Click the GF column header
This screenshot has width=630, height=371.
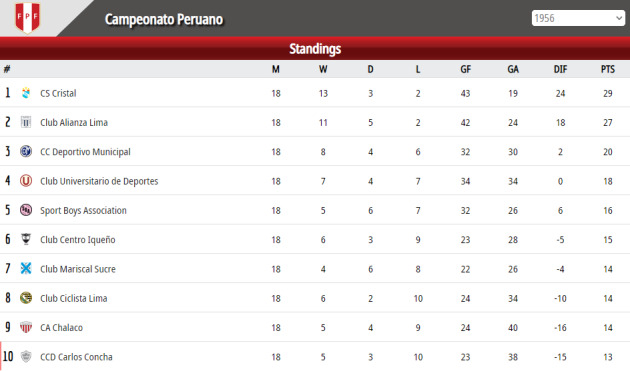point(465,69)
